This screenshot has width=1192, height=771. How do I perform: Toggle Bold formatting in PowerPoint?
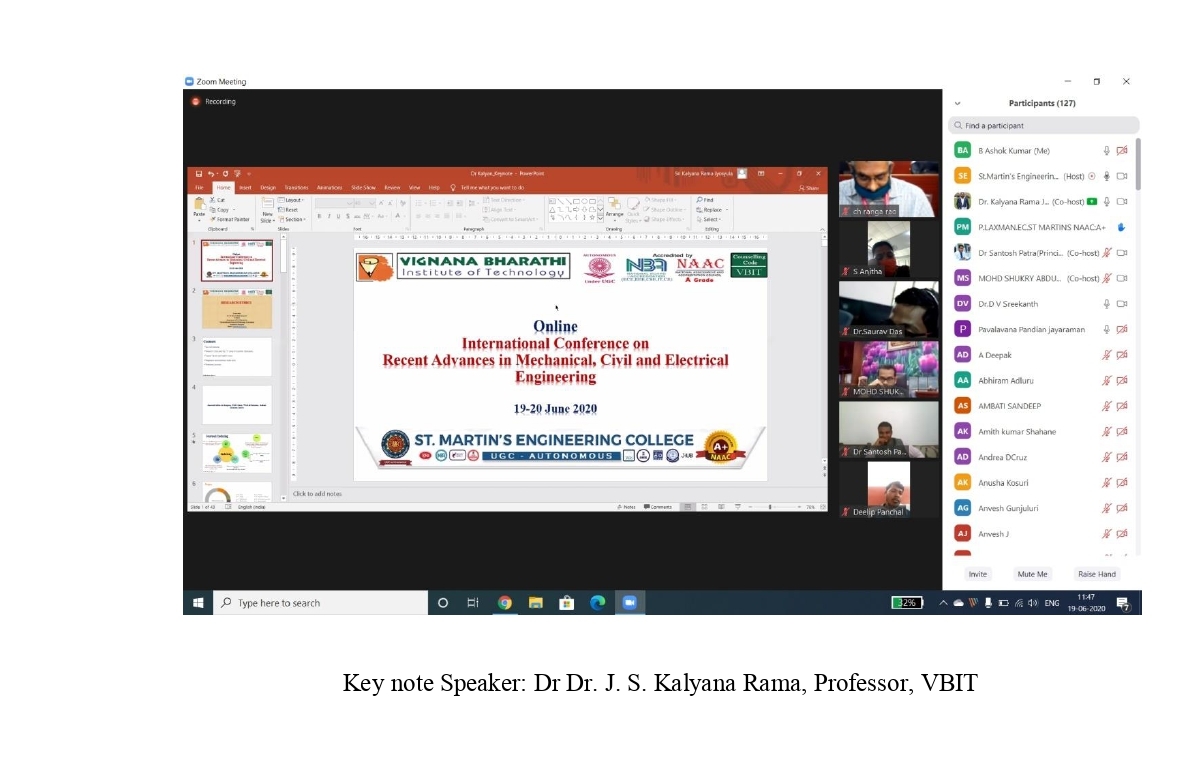click(x=319, y=216)
